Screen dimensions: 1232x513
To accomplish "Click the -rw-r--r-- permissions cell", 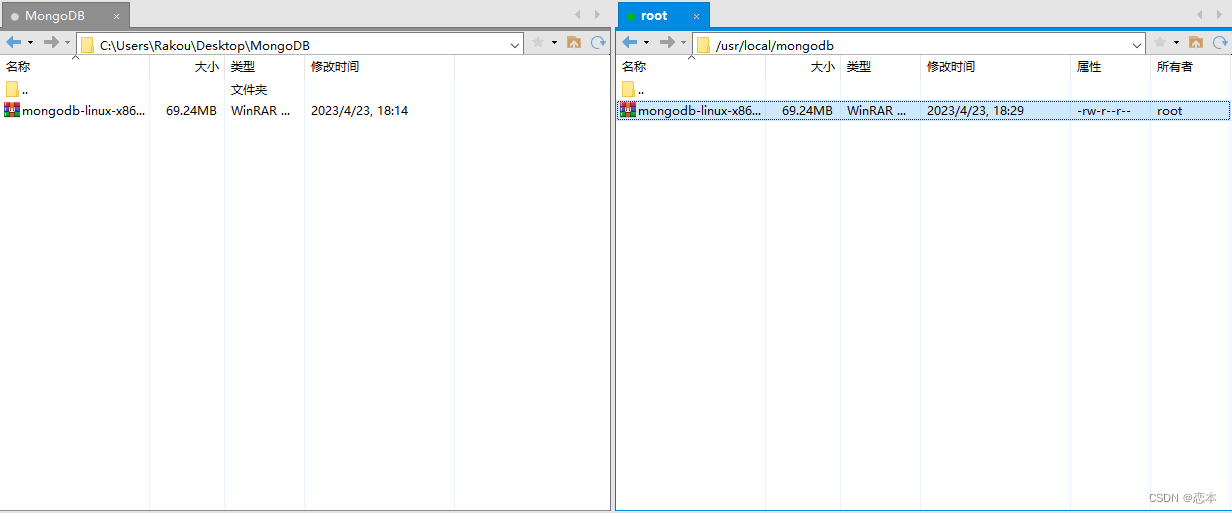I will (1104, 111).
